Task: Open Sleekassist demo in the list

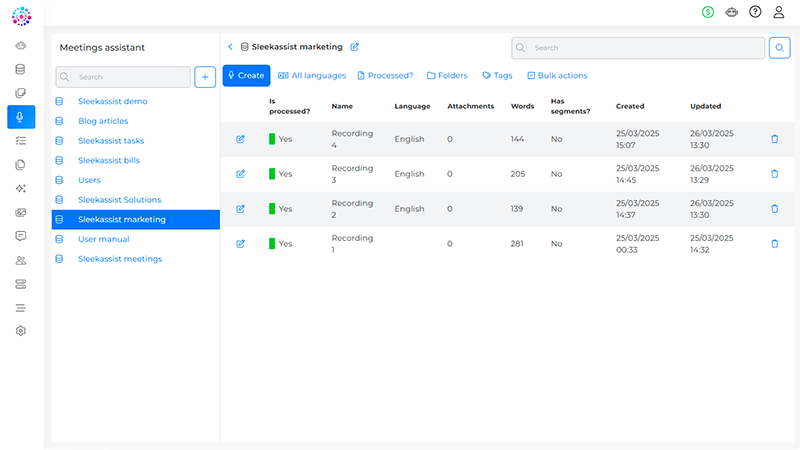Action: click(x=113, y=102)
